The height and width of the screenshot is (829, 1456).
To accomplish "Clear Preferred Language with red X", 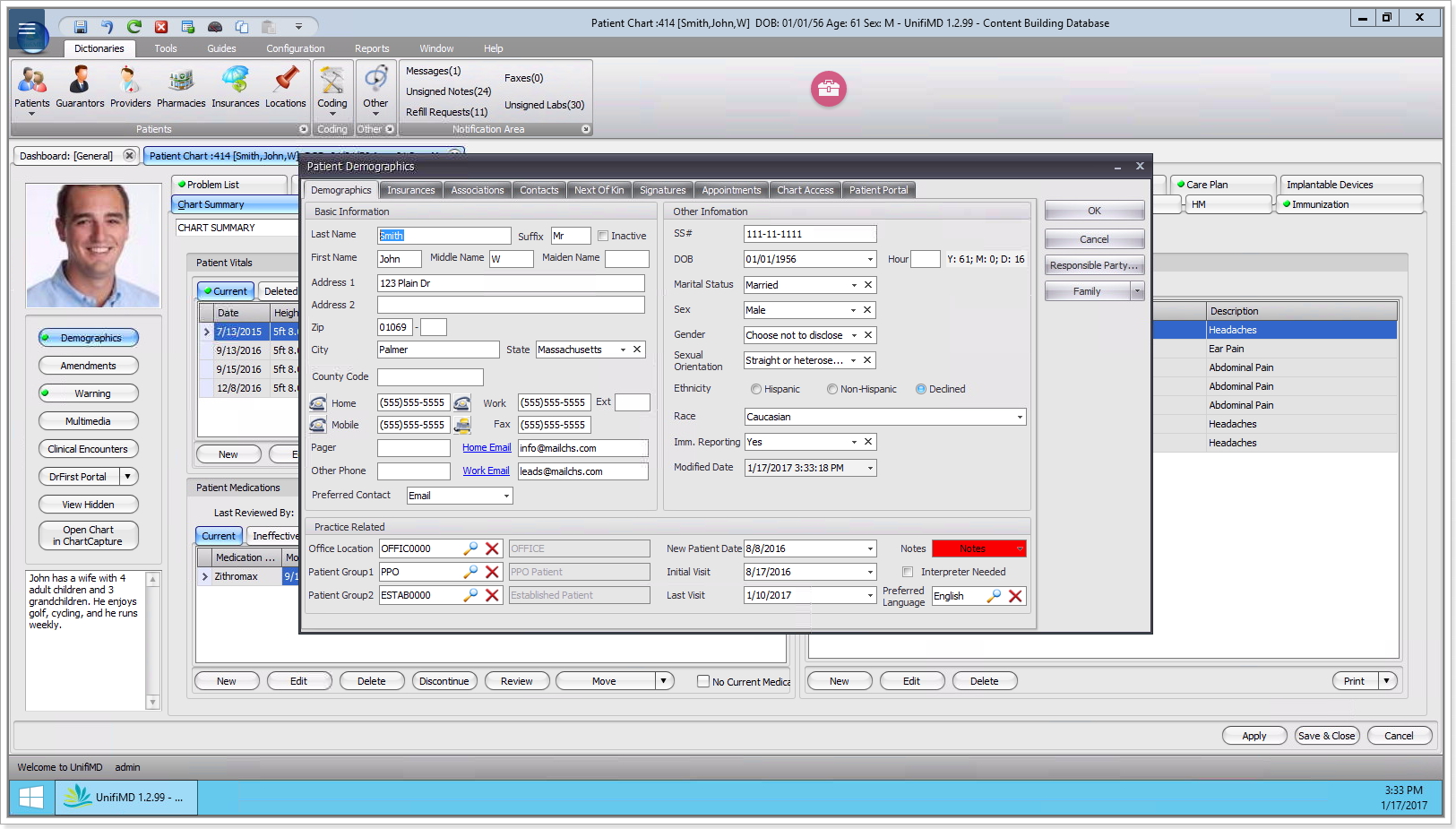I will (1015, 596).
